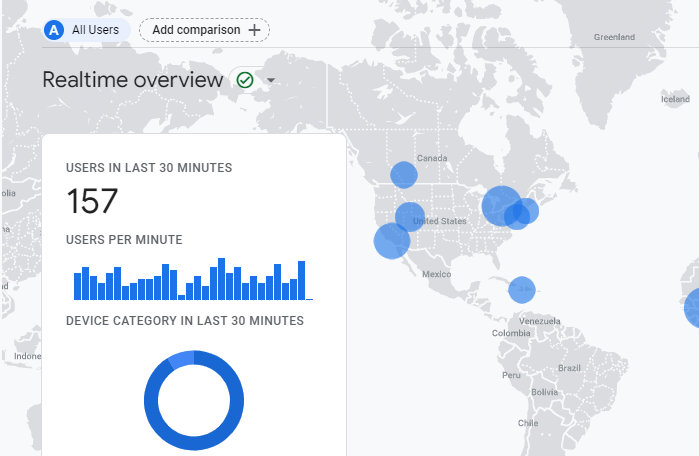This screenshot has width=699, height=456.
Task: Click the Realtime overview title
Action: [133, 80]
